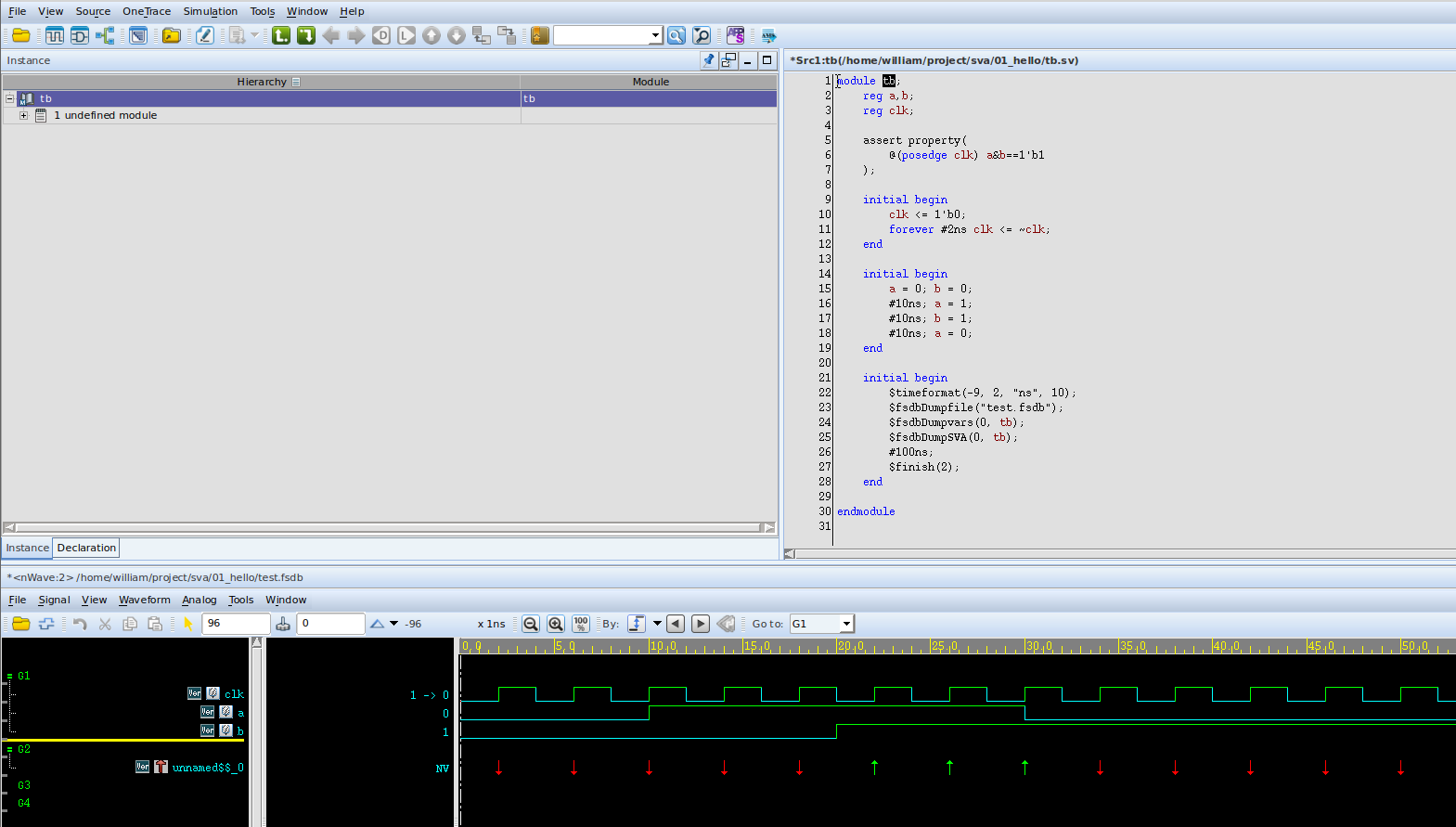Click the find-in-scope magnifier icon
Image resolution: width=1456 pixels, height=827 pixels.
(x=702, y=35)
